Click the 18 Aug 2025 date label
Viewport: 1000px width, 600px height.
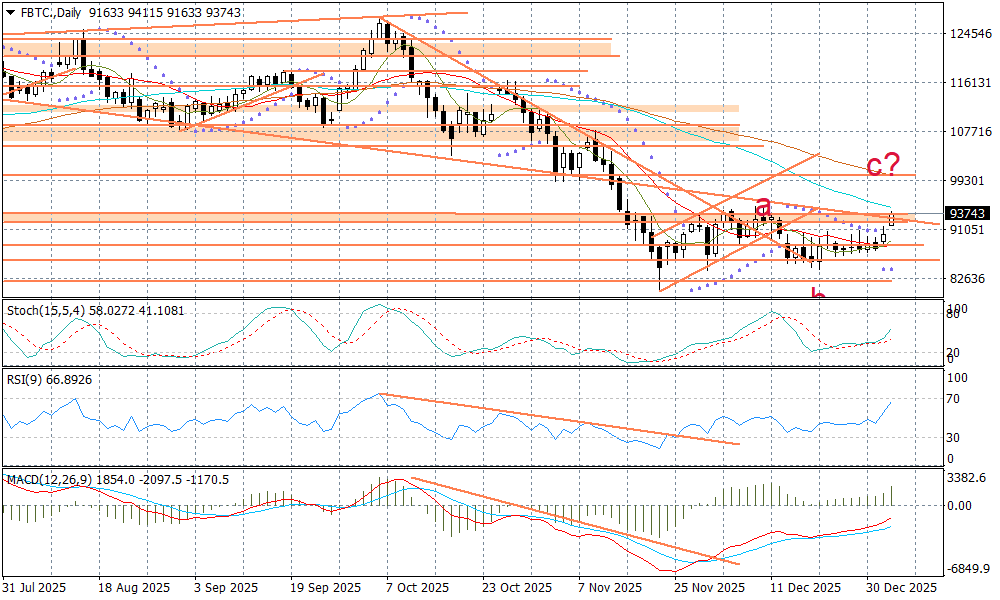tap(133, 587)
